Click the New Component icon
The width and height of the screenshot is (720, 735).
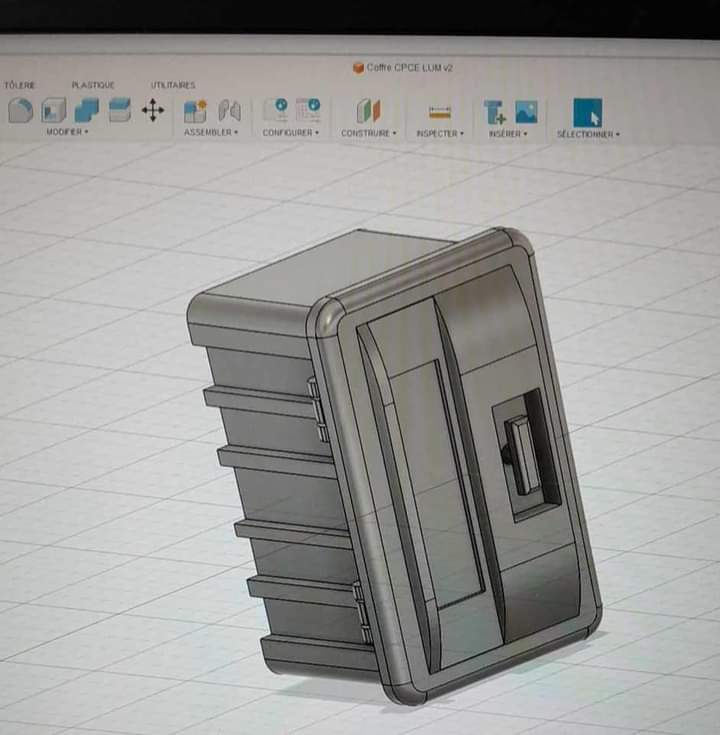pyautogui.click(x=195, y=111)
